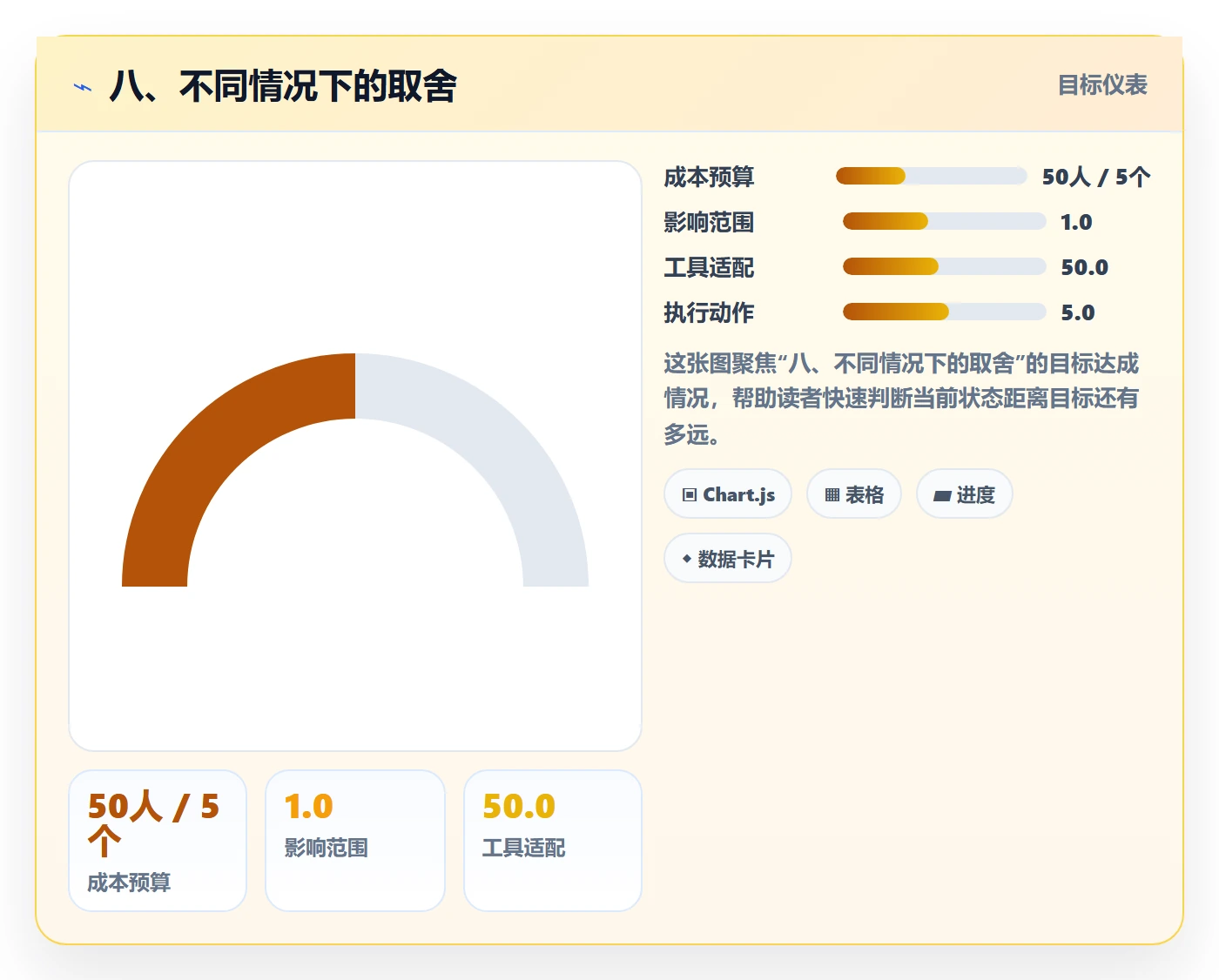Click the large 50.0 number in stat card
The image size is (1219, 980).
point(519,807)
